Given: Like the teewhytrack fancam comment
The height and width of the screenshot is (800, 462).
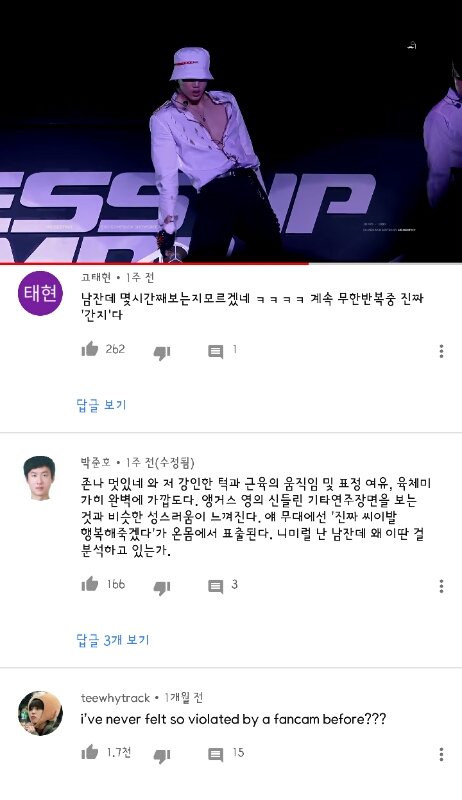Looking at the screenshot, I should 90,752.
